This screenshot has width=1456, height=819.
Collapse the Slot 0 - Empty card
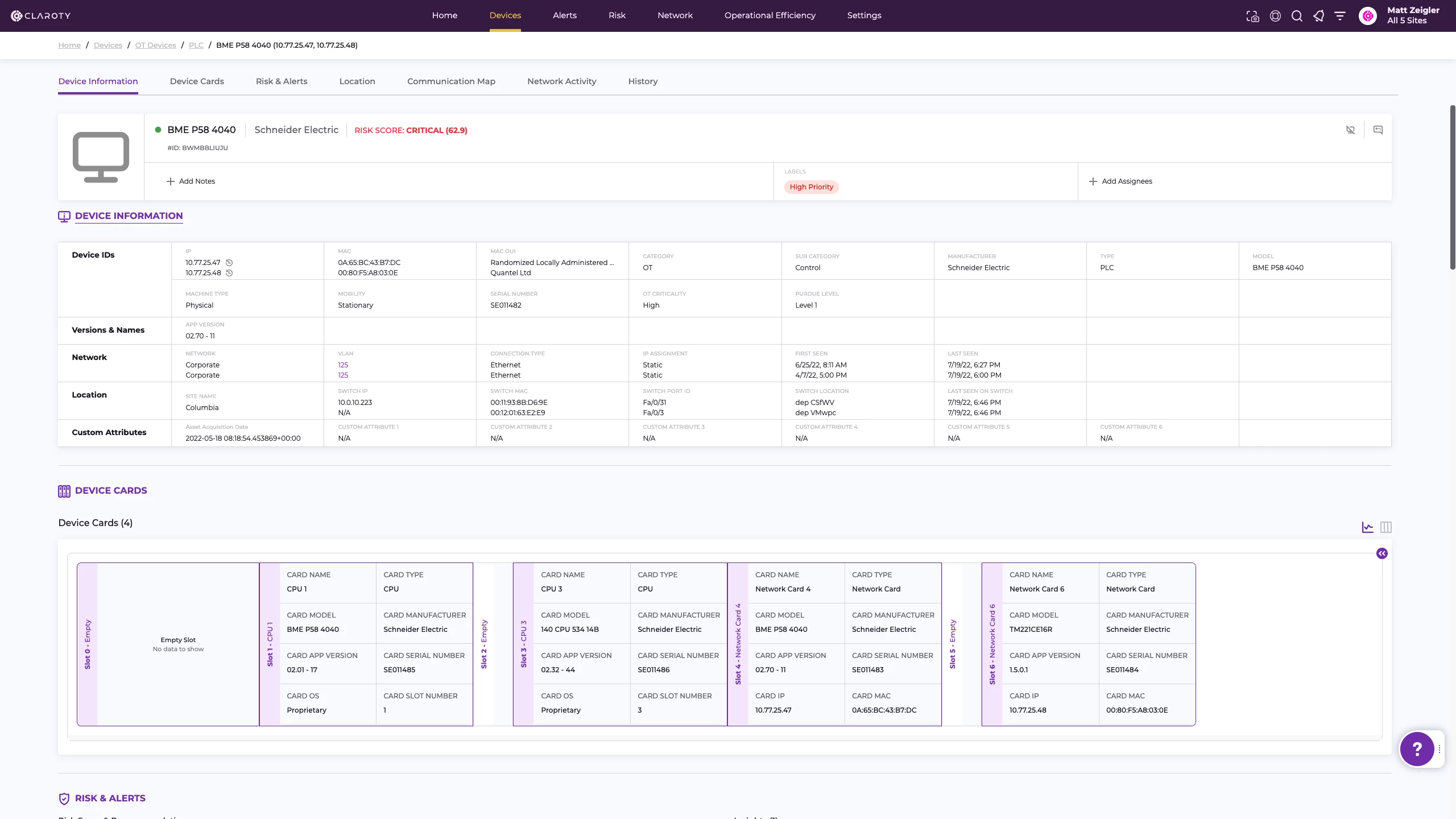click(x=88, y=644)
